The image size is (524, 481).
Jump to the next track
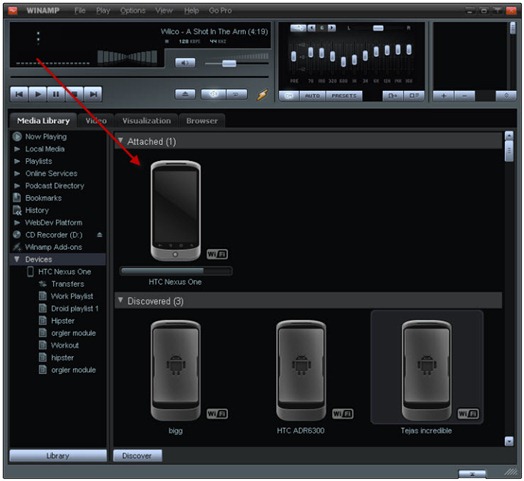click(93, 94)
